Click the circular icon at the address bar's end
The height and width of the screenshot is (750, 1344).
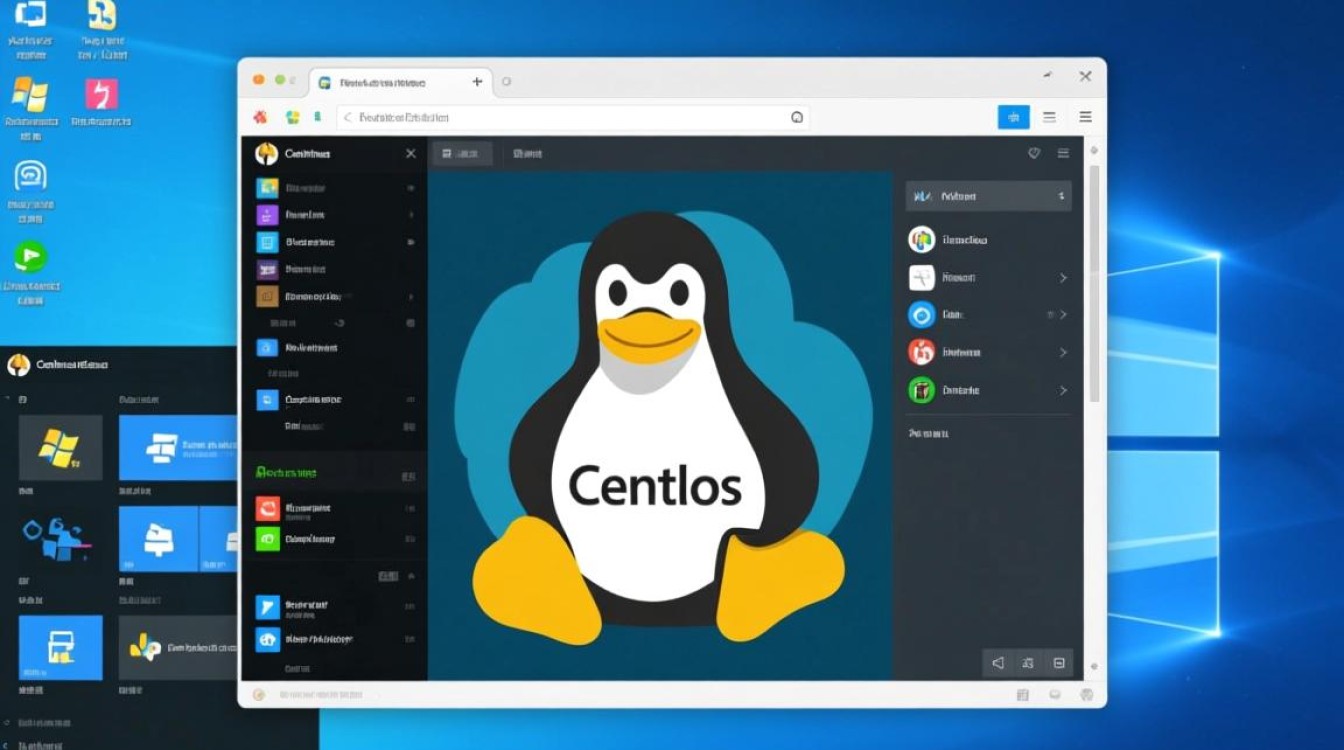[x=797, y=117]
